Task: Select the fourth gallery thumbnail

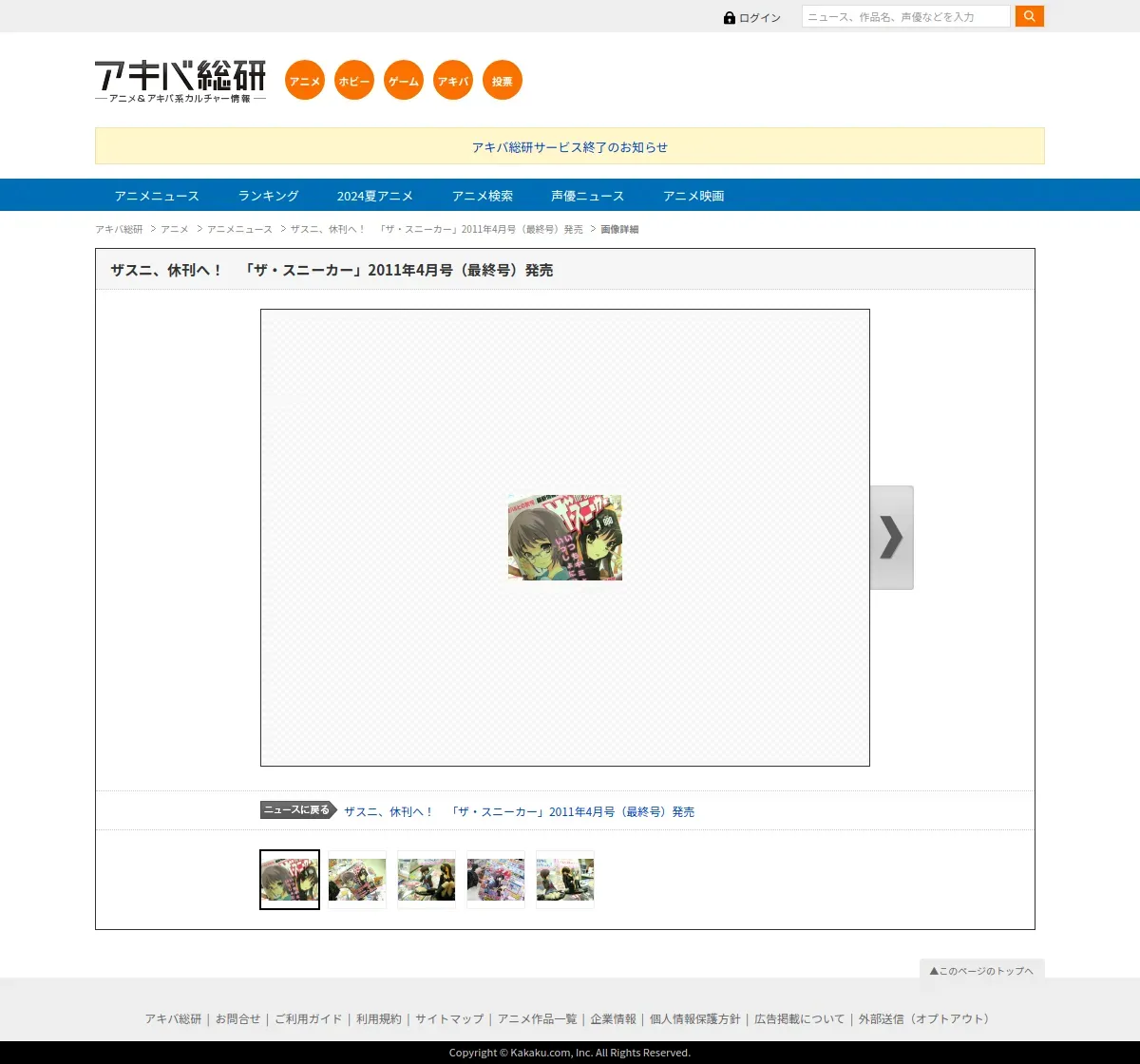Action: click(496, 880)
